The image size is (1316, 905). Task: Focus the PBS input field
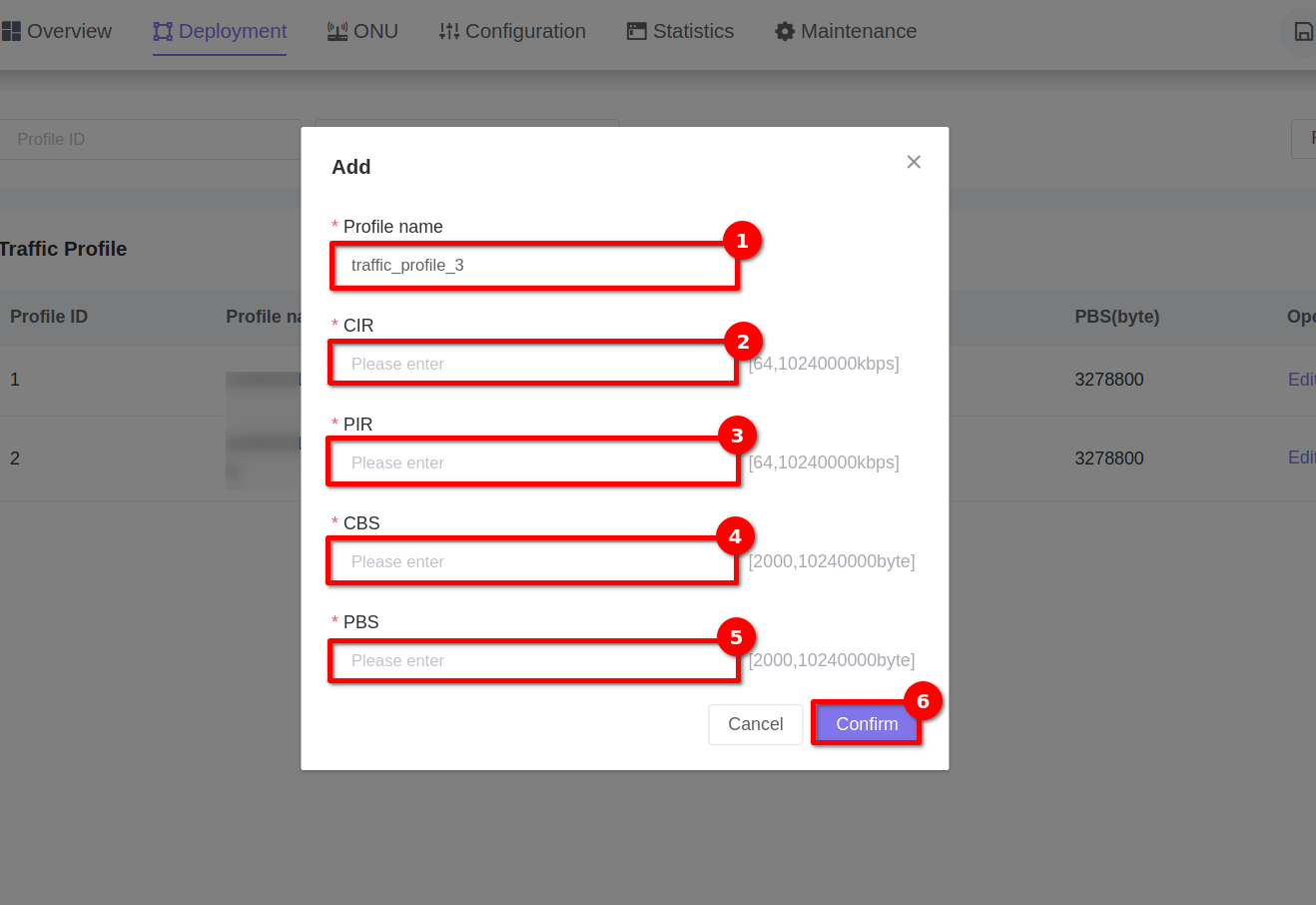(x=534, y=660)
